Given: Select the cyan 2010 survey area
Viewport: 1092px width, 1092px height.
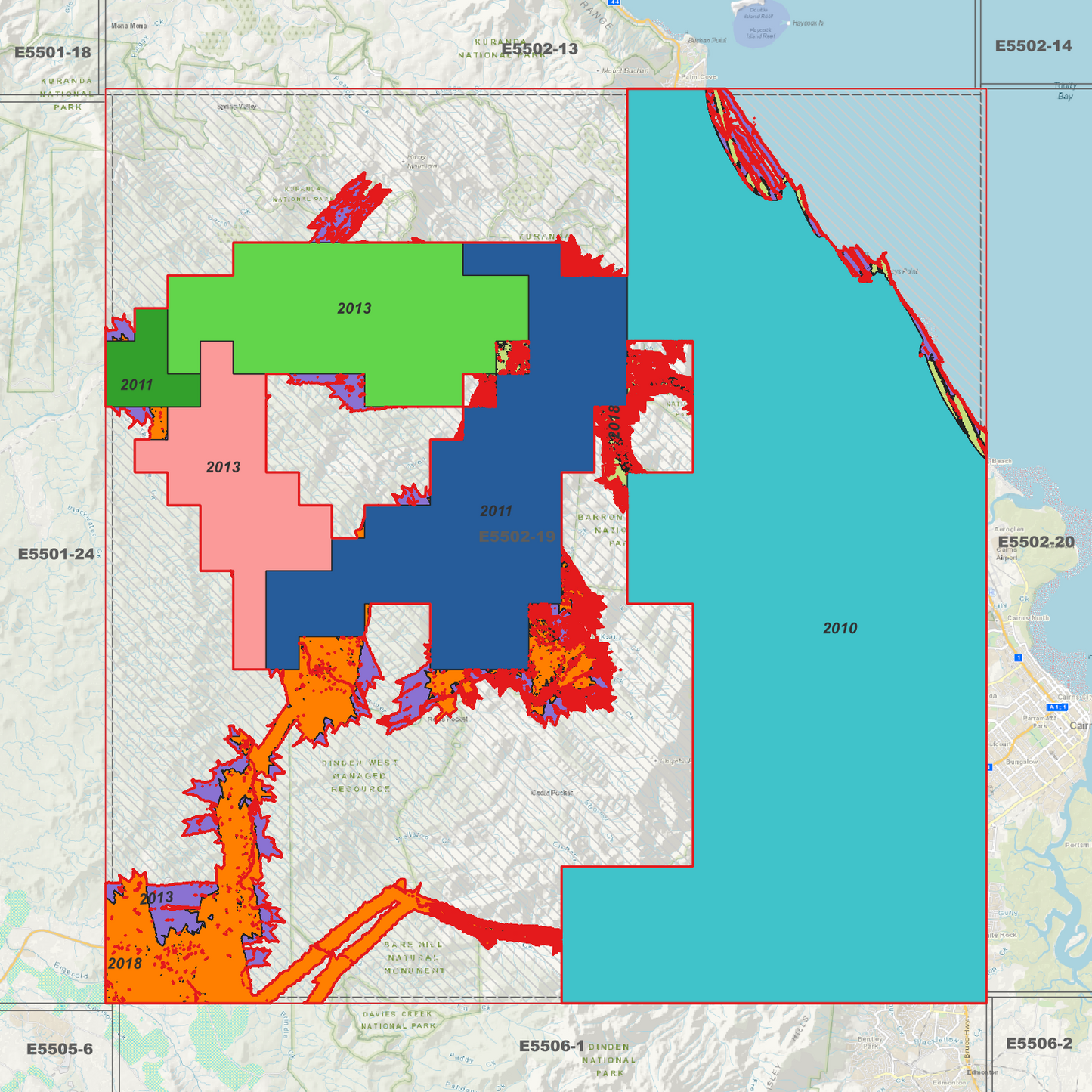Looking at the screenshot, I should coord(839,680).
